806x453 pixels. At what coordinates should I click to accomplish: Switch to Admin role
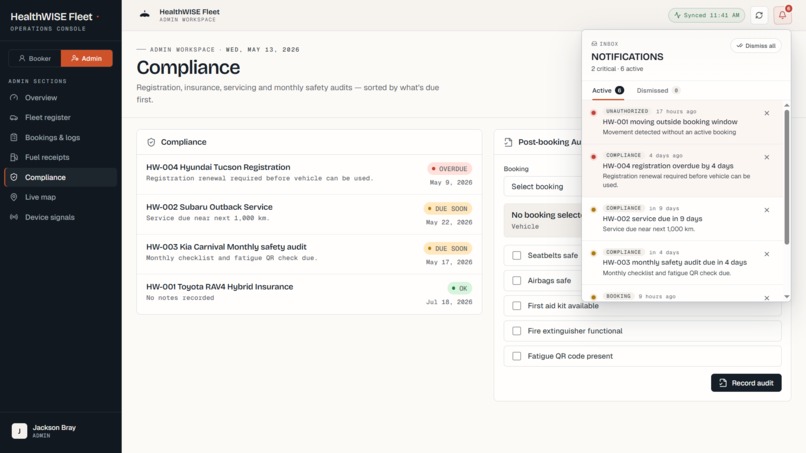pos(86,59)
